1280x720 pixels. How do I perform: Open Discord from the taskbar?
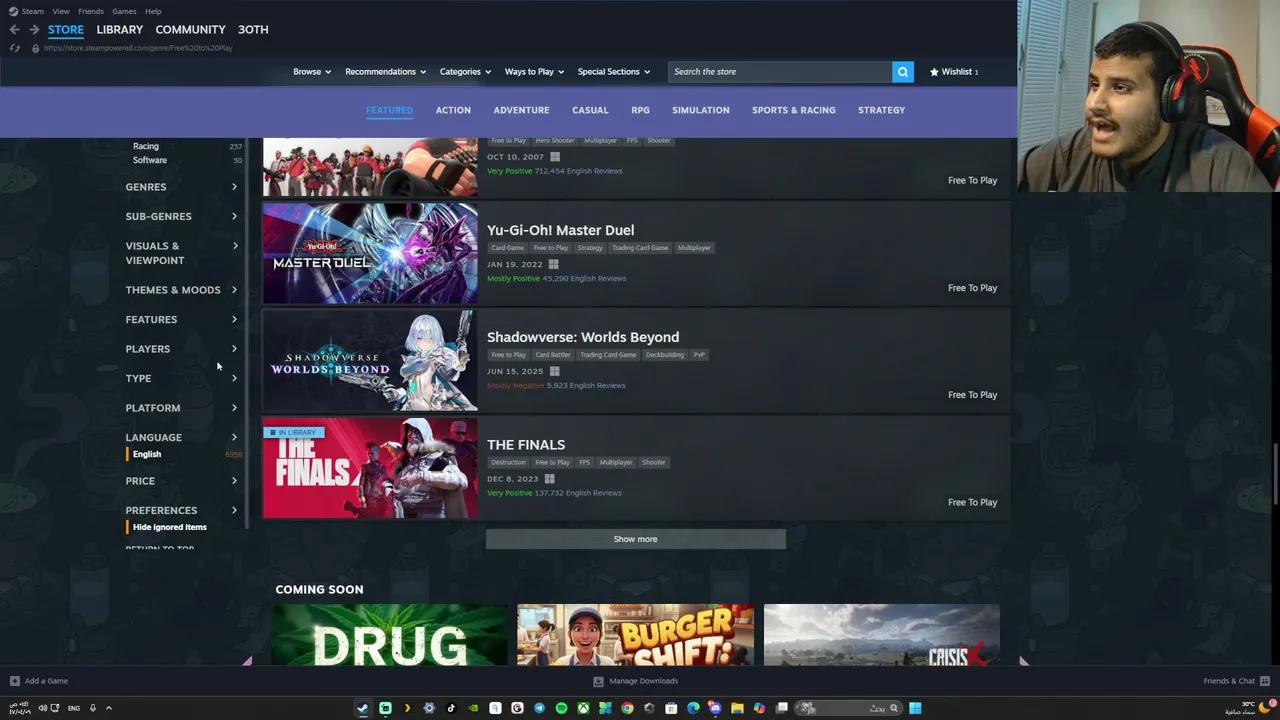coord(715,708)
